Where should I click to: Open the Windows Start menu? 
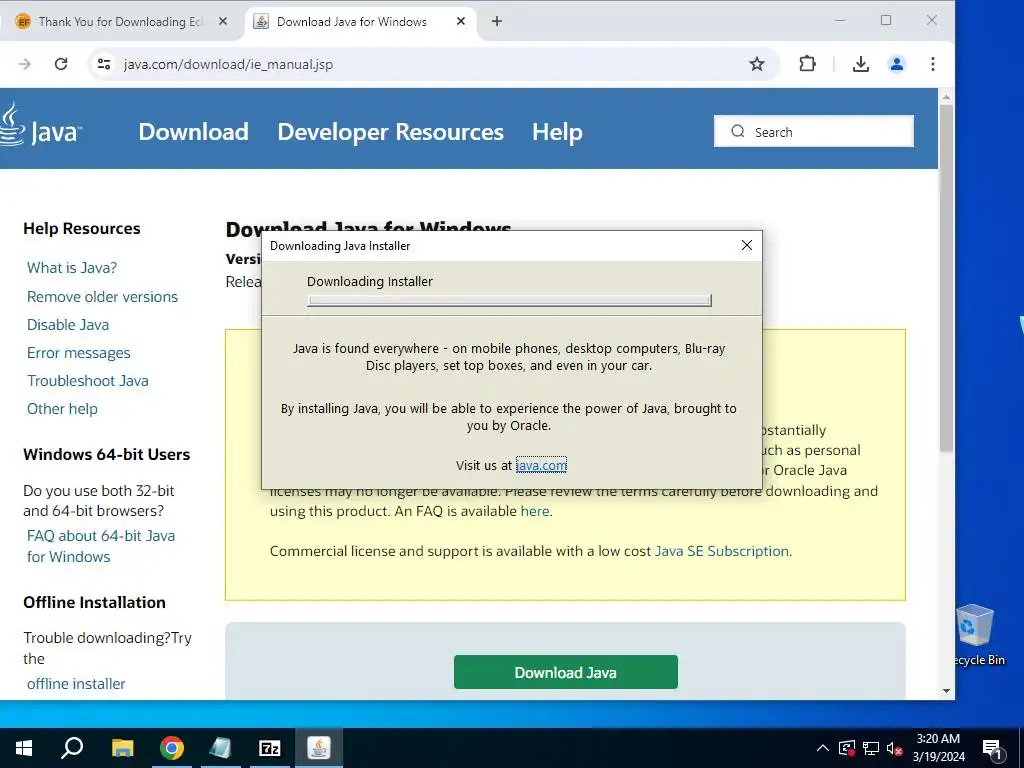click(24, 748)
